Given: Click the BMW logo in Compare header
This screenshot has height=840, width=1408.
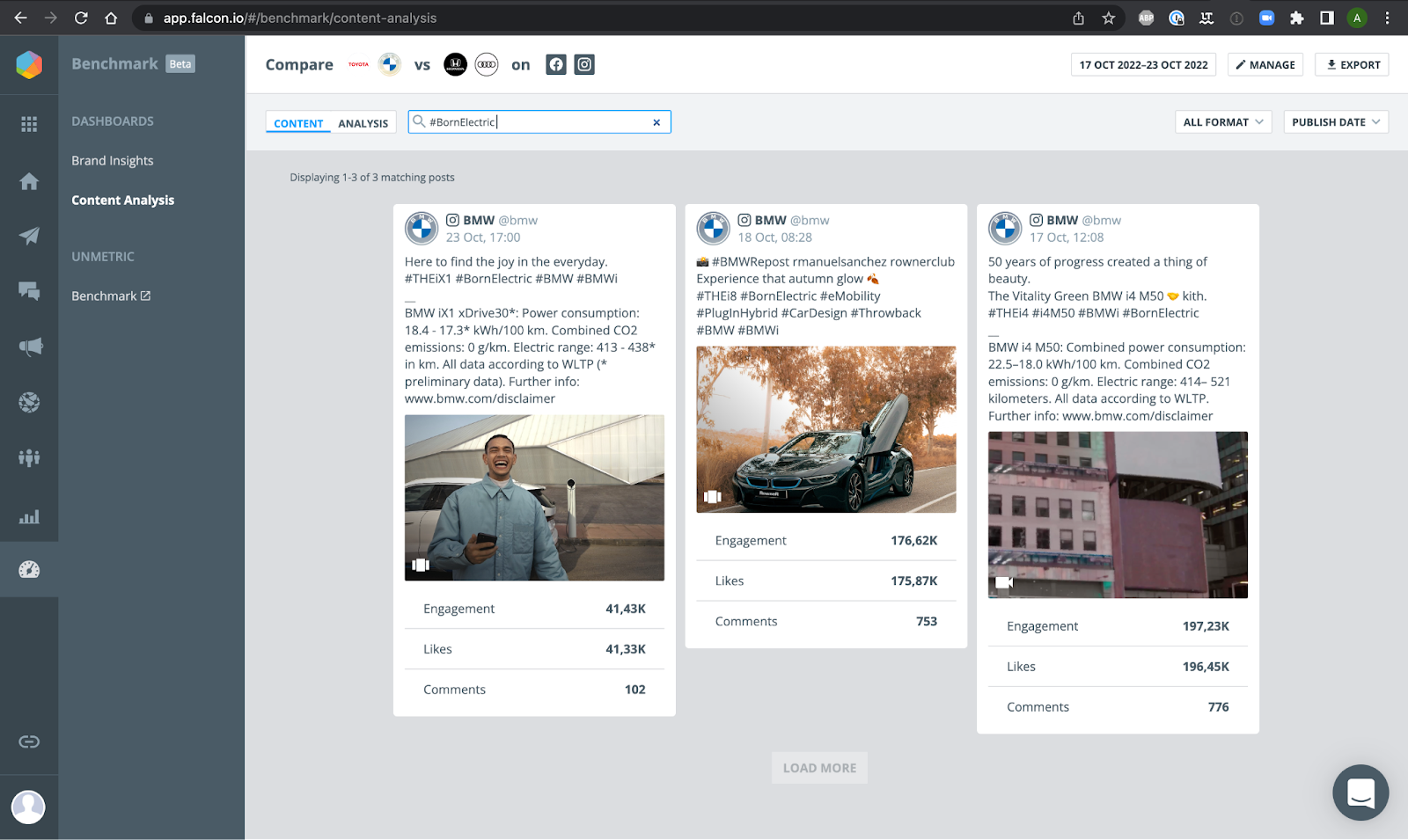Looking at the screenshot, I should point(390,64).
